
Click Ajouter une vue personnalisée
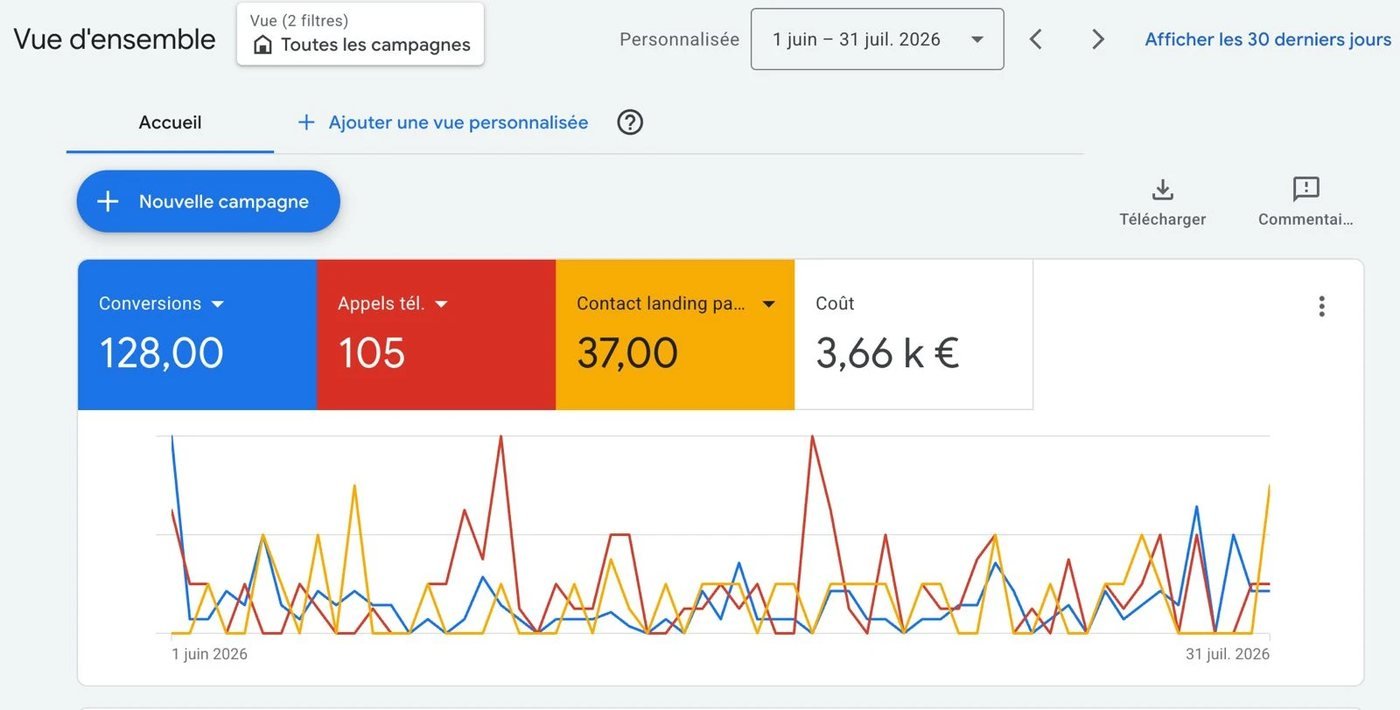point(458,122)
